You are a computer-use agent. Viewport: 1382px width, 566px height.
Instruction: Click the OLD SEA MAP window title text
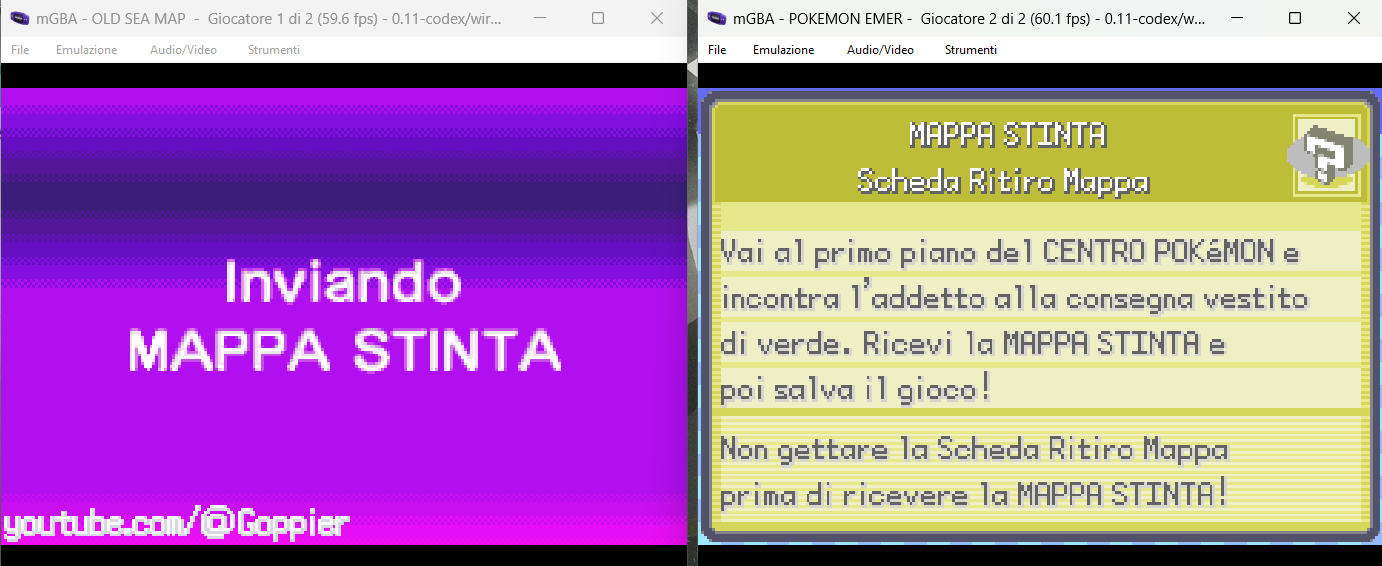coord(269,19)
